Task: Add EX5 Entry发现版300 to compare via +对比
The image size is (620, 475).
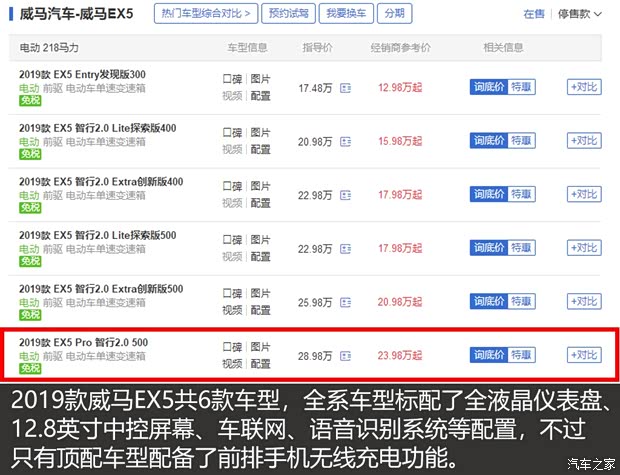Action: (x=584, y=87)
